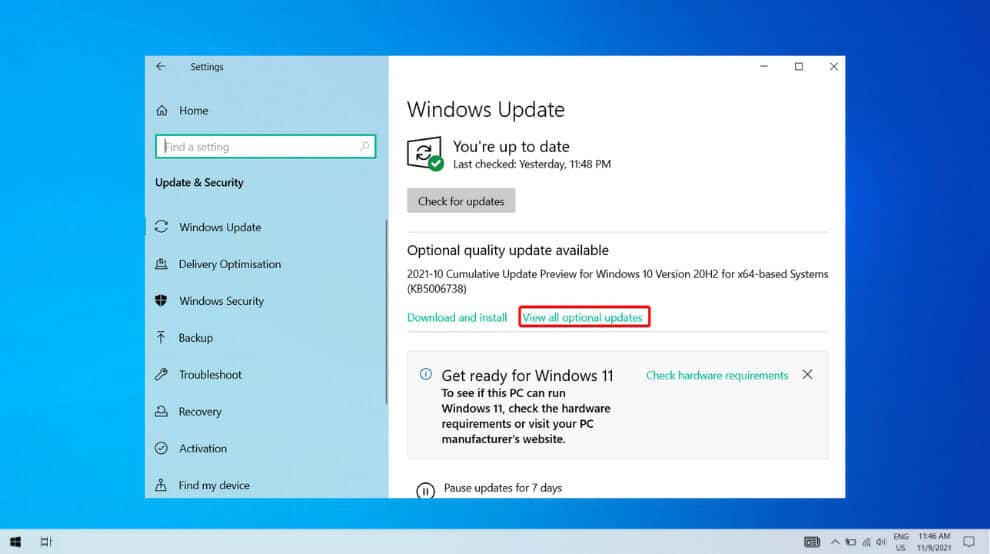The image size is (990, 554).
Task: Minimize the Settings window
Action: click(764, 66)
